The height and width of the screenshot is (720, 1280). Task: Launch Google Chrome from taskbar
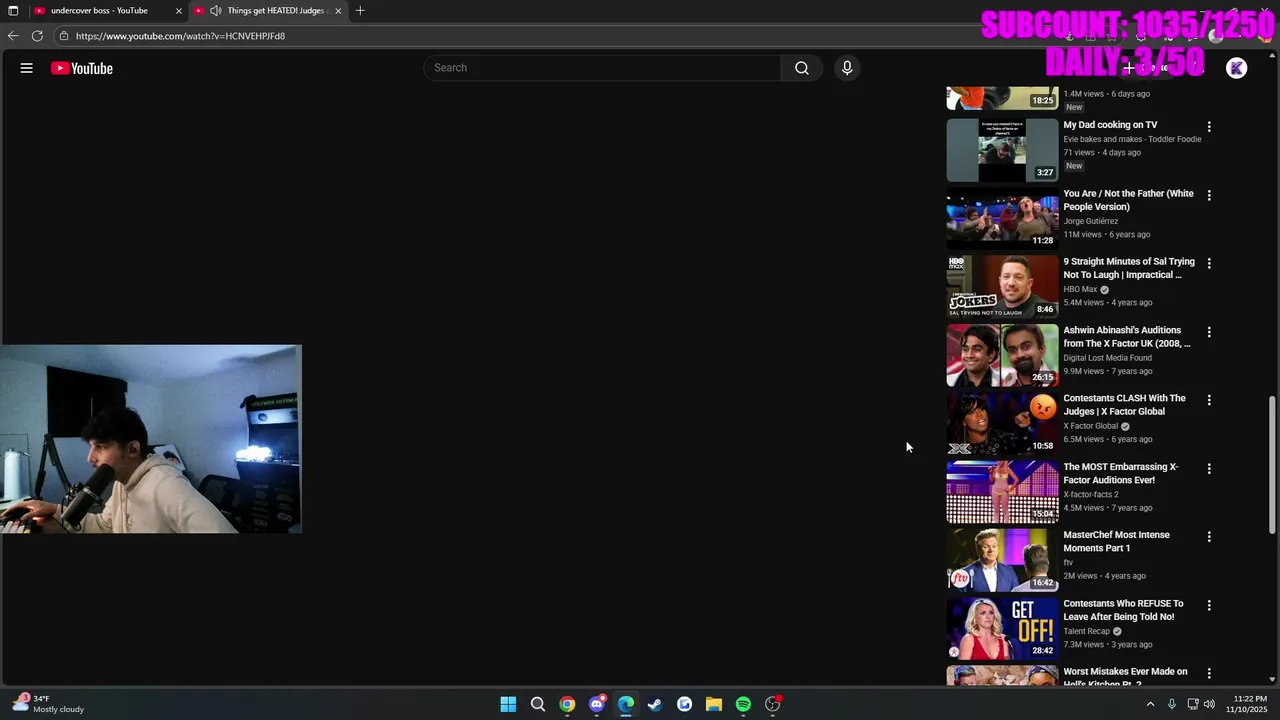pyautogui.click(x=567, y=704)
